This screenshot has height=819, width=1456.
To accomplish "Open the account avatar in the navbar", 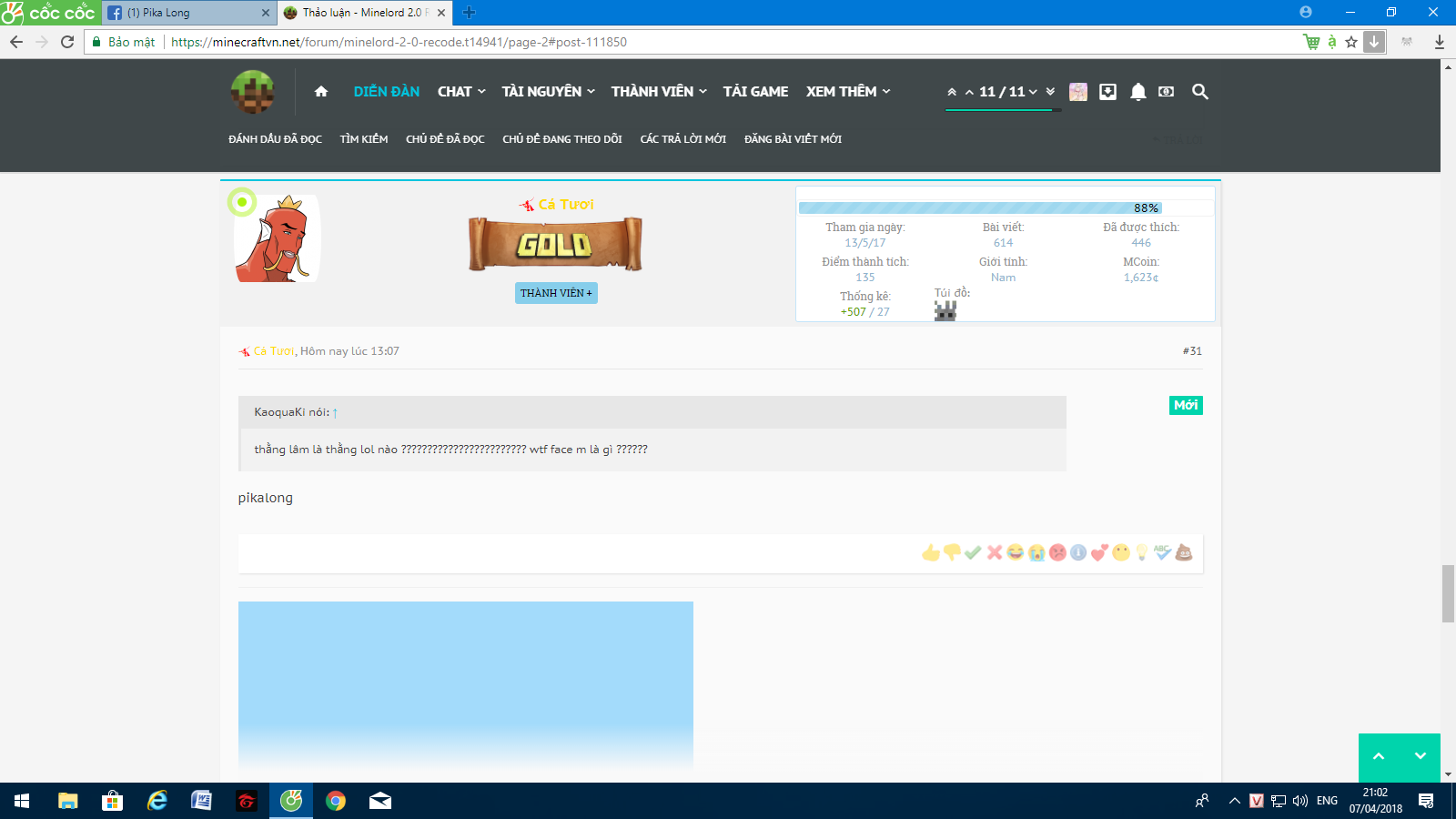I will coord(1078,92).
